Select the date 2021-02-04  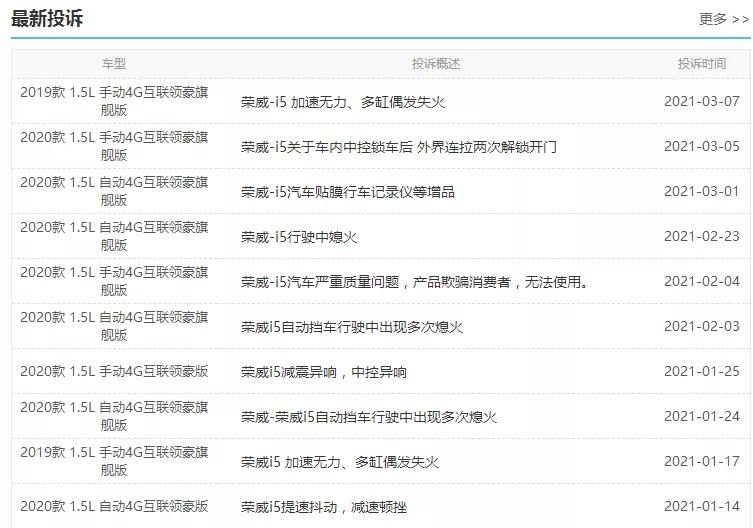coord(702,282)
